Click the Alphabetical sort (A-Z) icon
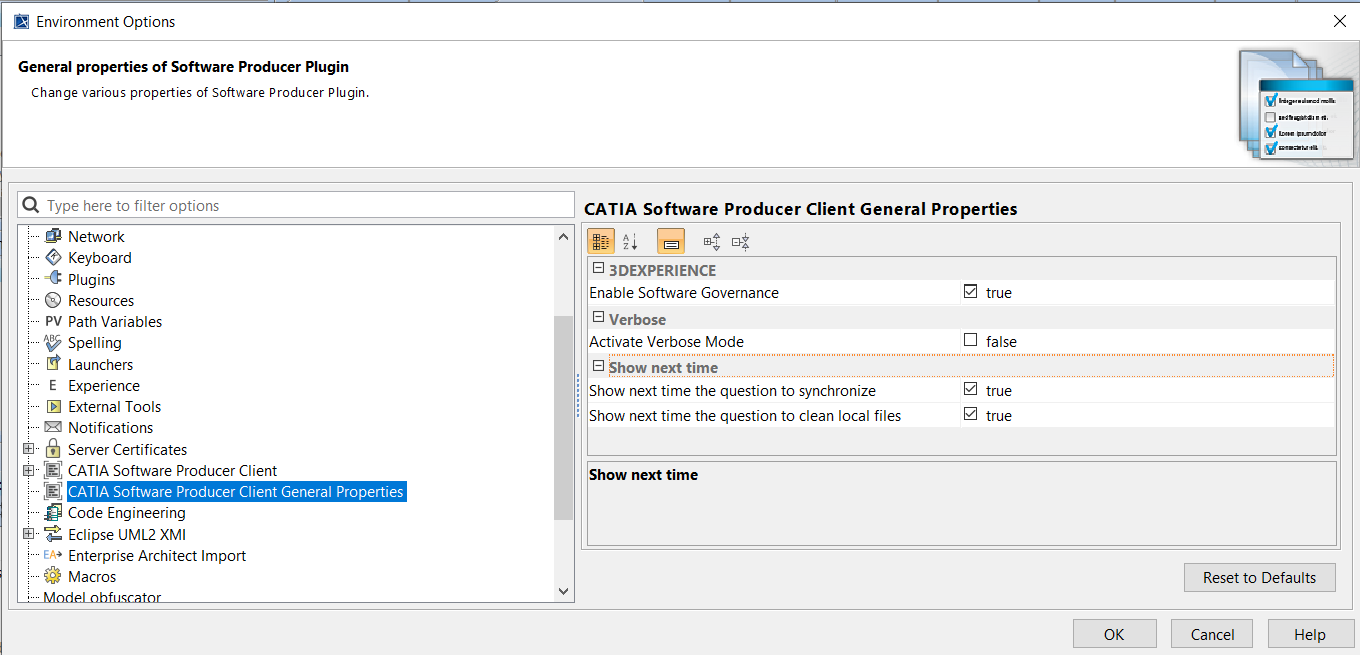This screenshot has width=1360, height=655. [x=630, y=241]
